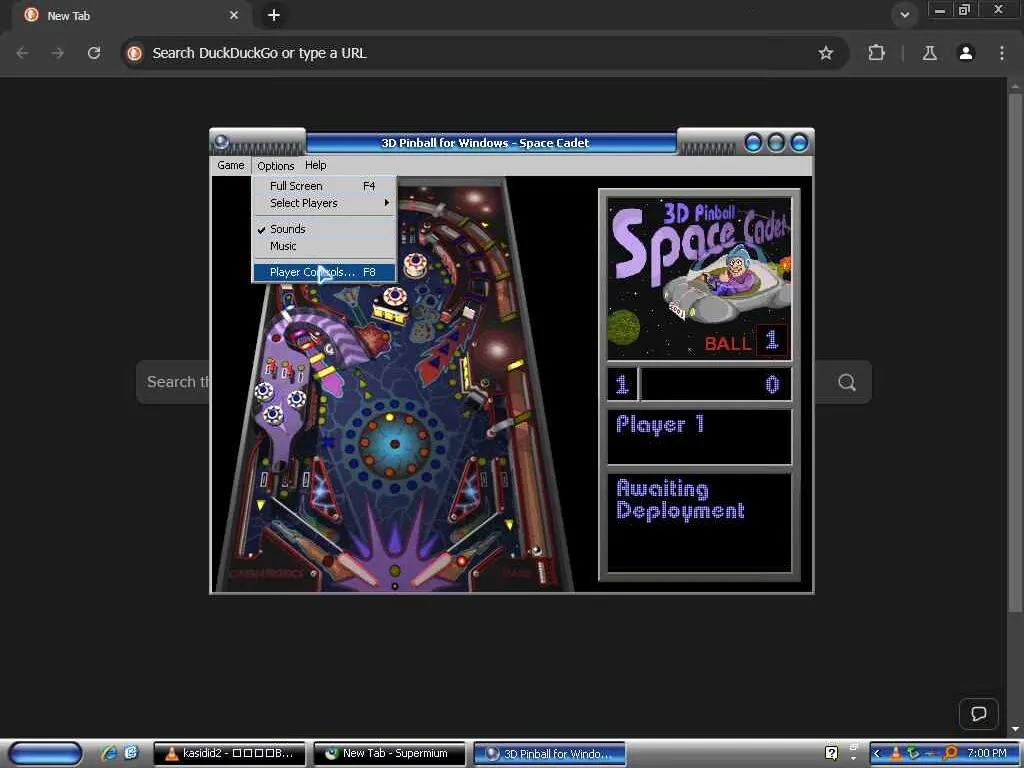Click the page search magnifier icon
The image size is (1024, 768).
(846, 382)
